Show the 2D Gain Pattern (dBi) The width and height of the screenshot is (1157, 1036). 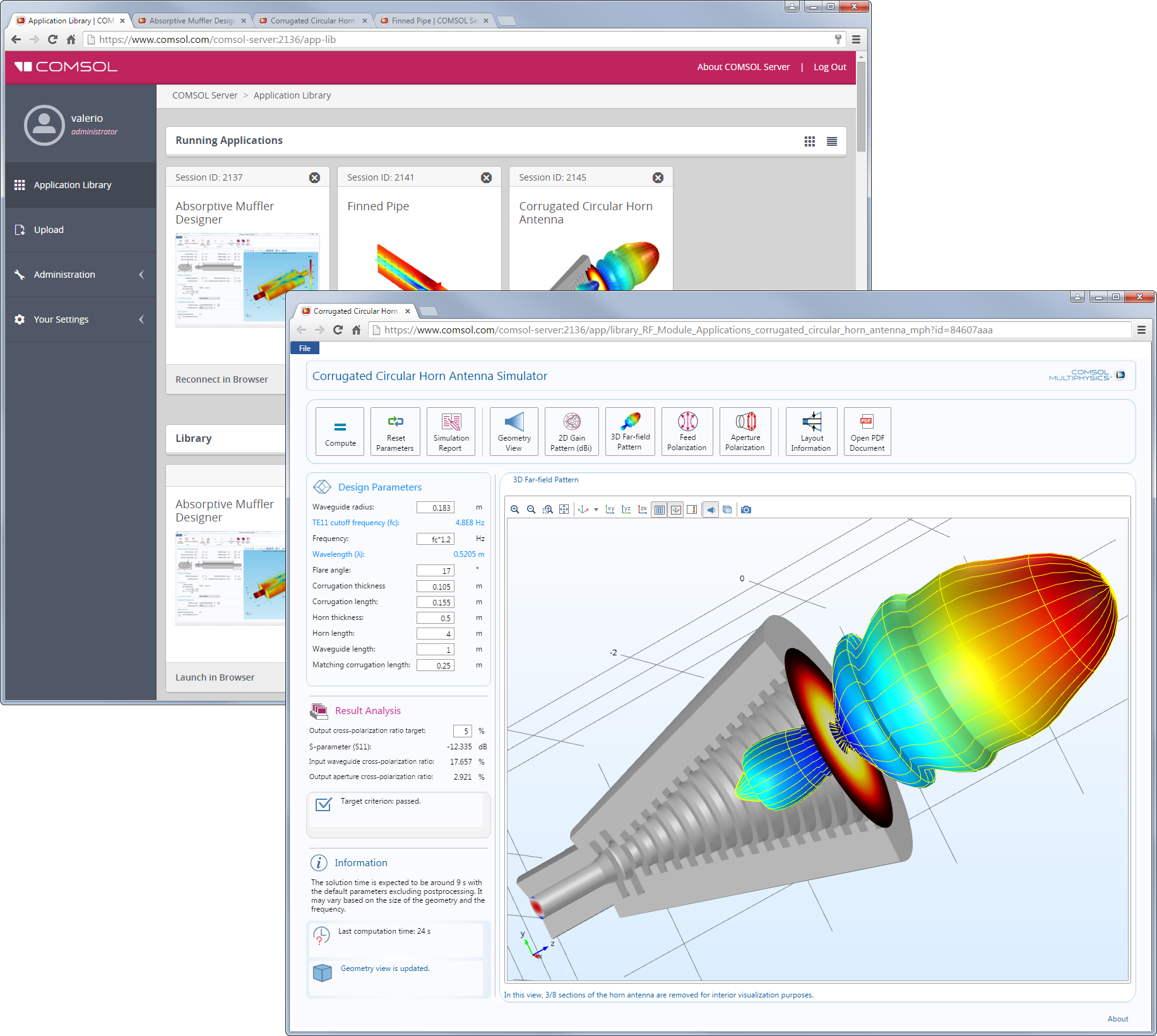[571, 431]
